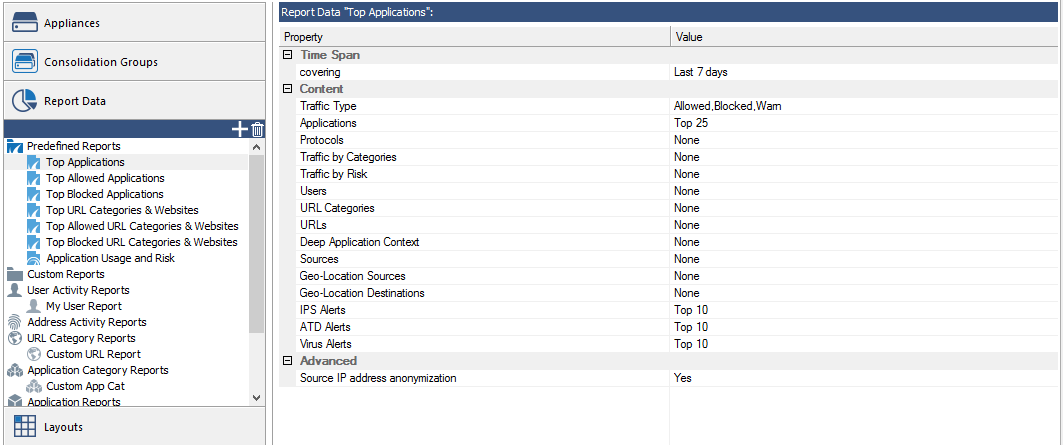Click the Custom Reports folder icon
Viewport: 1064px width, 445px height.
tap(15, 274)
